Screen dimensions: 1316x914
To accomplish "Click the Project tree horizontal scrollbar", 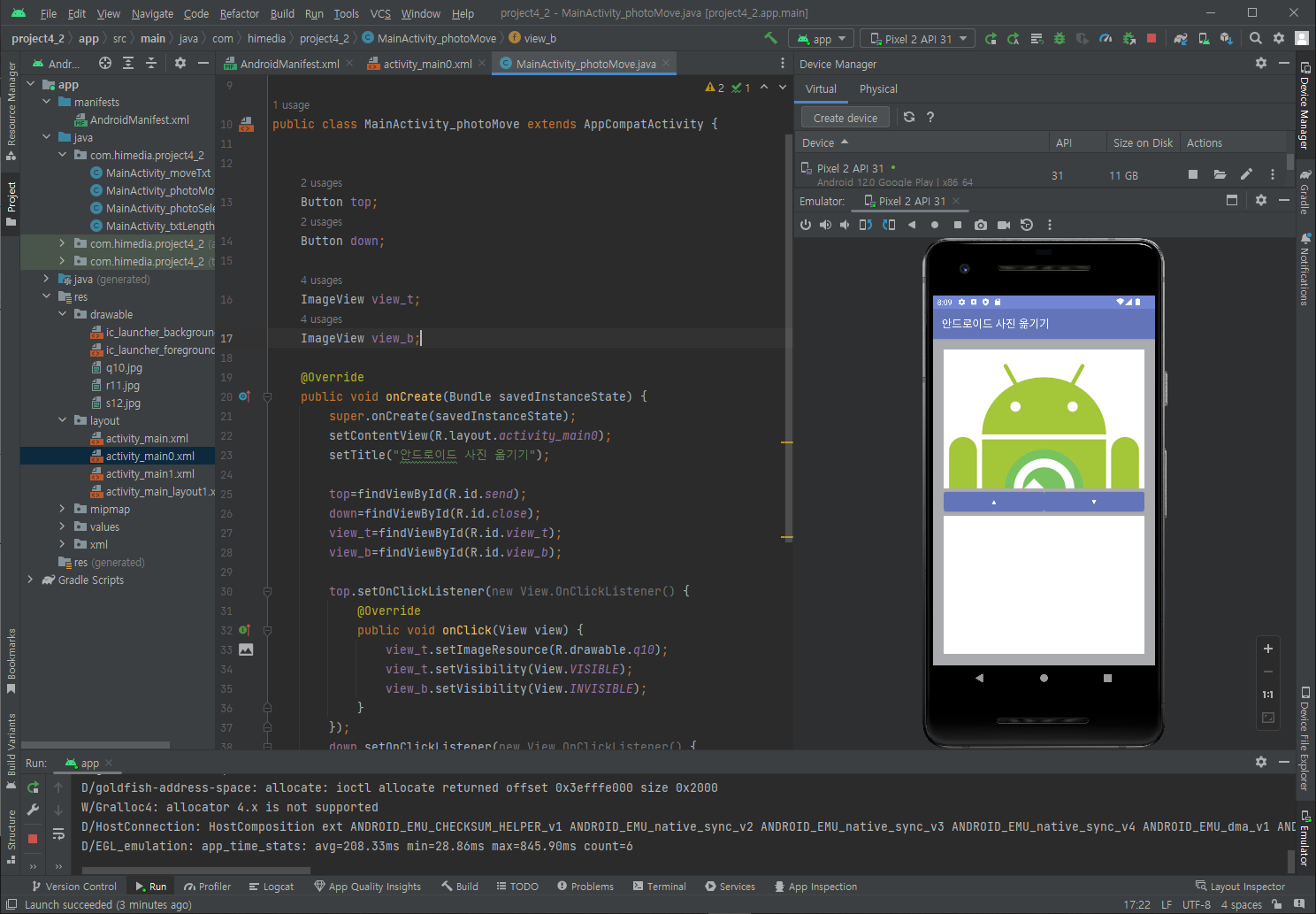I will tap(96, 745).
